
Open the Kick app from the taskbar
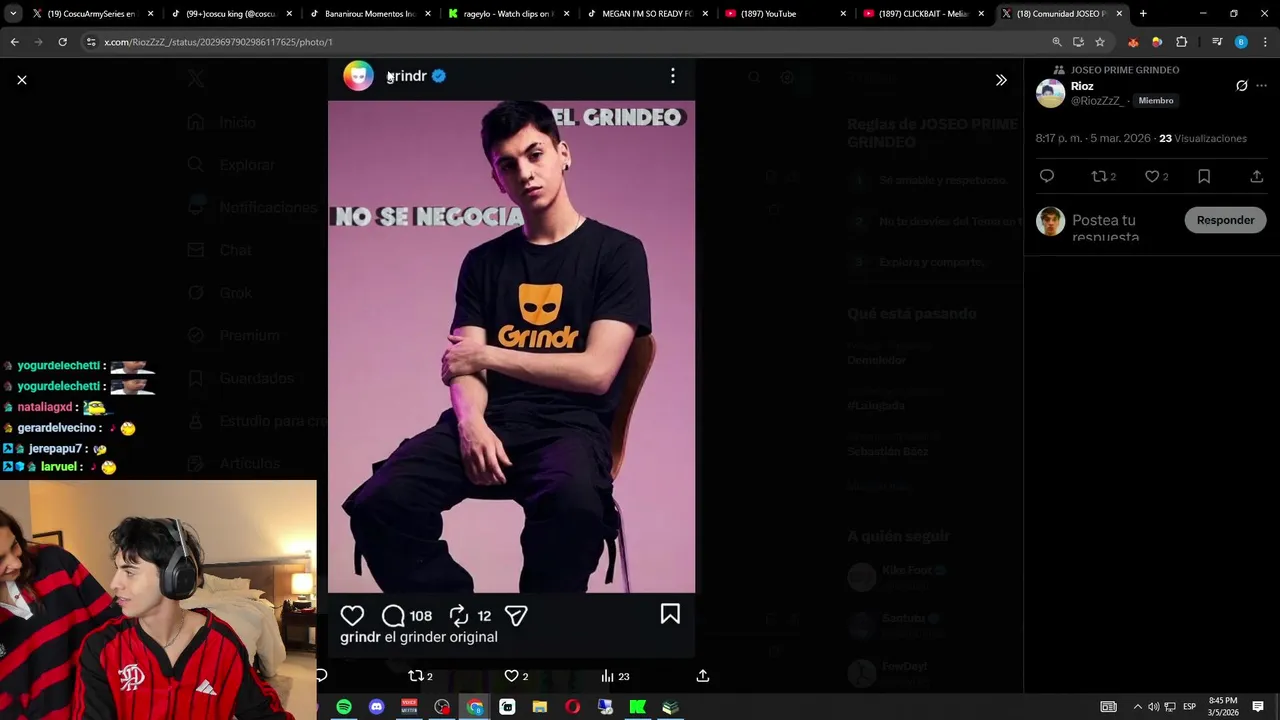[637, 707]
